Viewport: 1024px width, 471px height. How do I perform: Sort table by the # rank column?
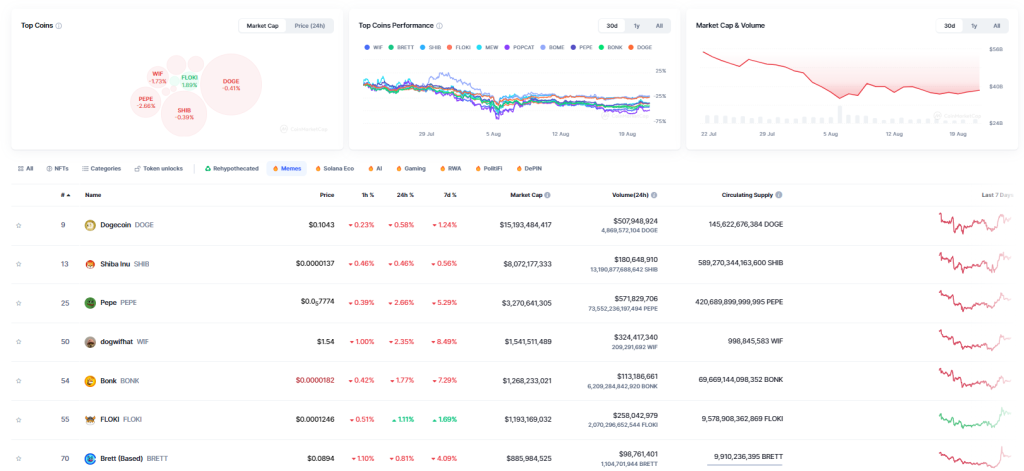pyautogui.click(x=65, y=195)
